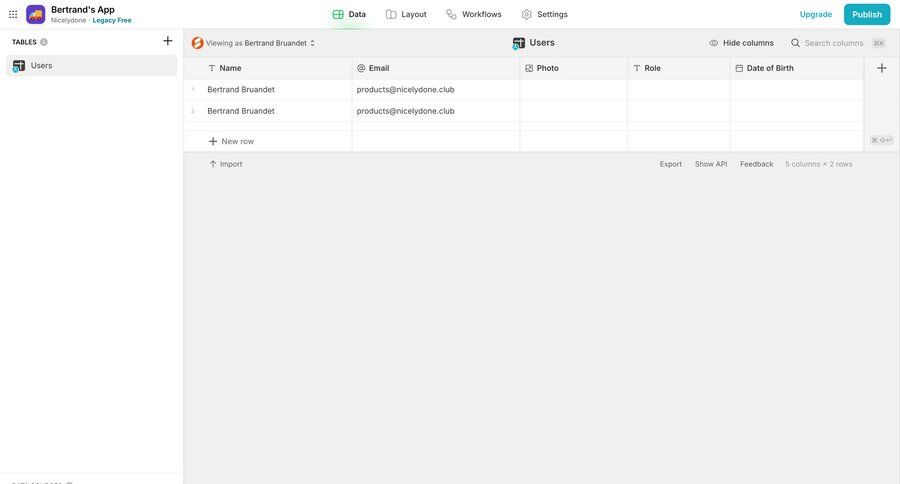Click the Import arrow icon
900x484 pixels.
tap(213, 164)
